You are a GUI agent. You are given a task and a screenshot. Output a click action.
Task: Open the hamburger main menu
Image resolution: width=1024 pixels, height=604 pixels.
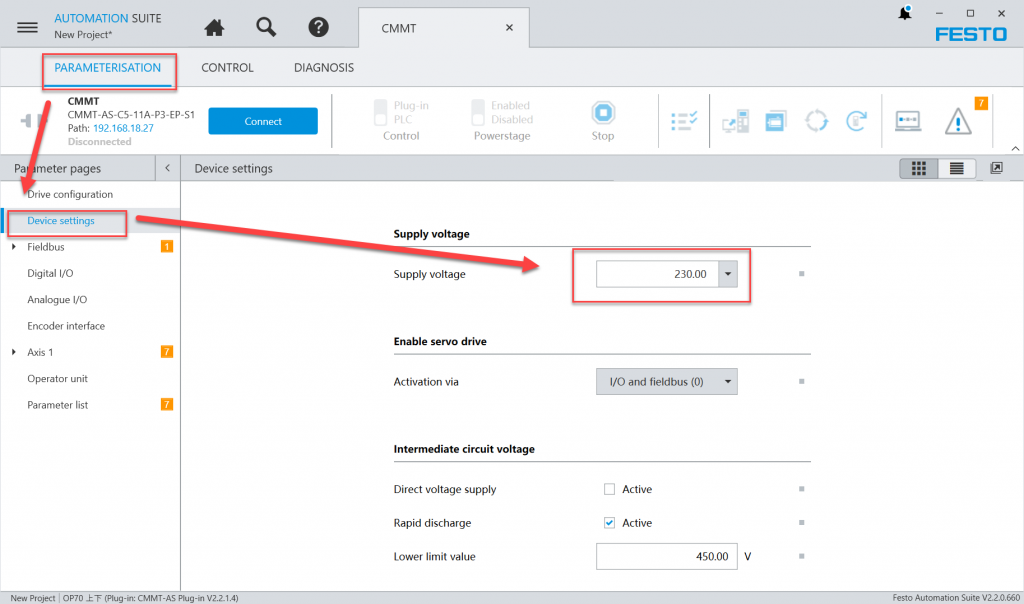(x=27, y=27)
